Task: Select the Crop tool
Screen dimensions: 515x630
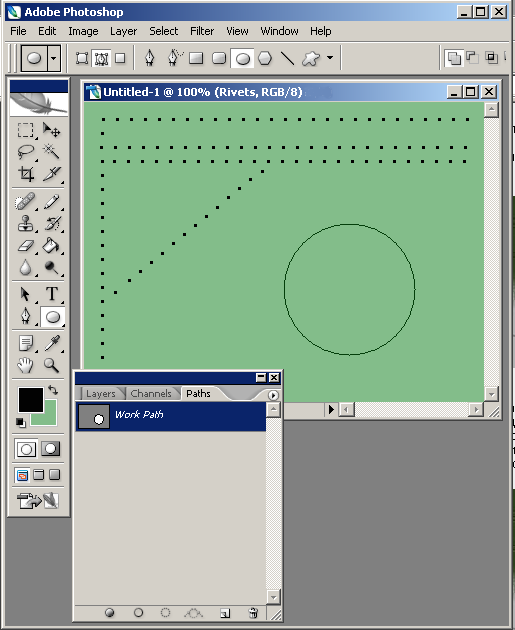Action: pyautogui.click(x=26, y=174)
